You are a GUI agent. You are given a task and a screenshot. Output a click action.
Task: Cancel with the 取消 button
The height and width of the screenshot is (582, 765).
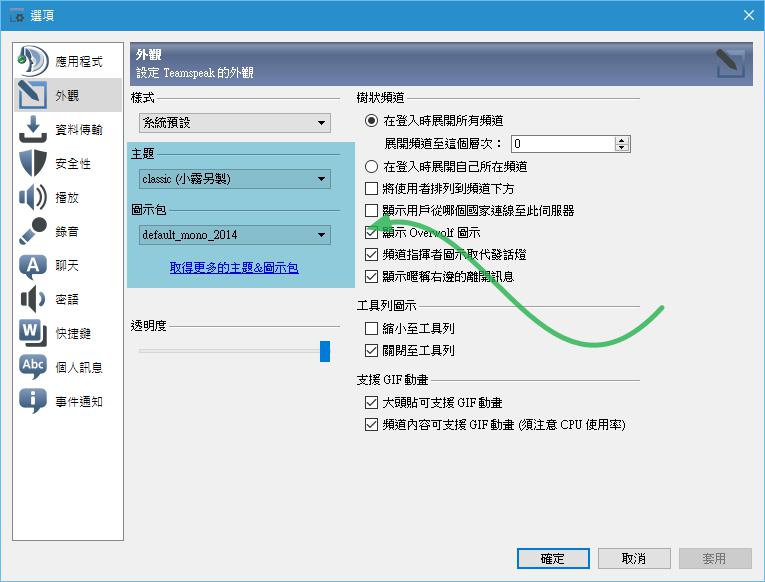pyautogui.click(x=634, y=559)
